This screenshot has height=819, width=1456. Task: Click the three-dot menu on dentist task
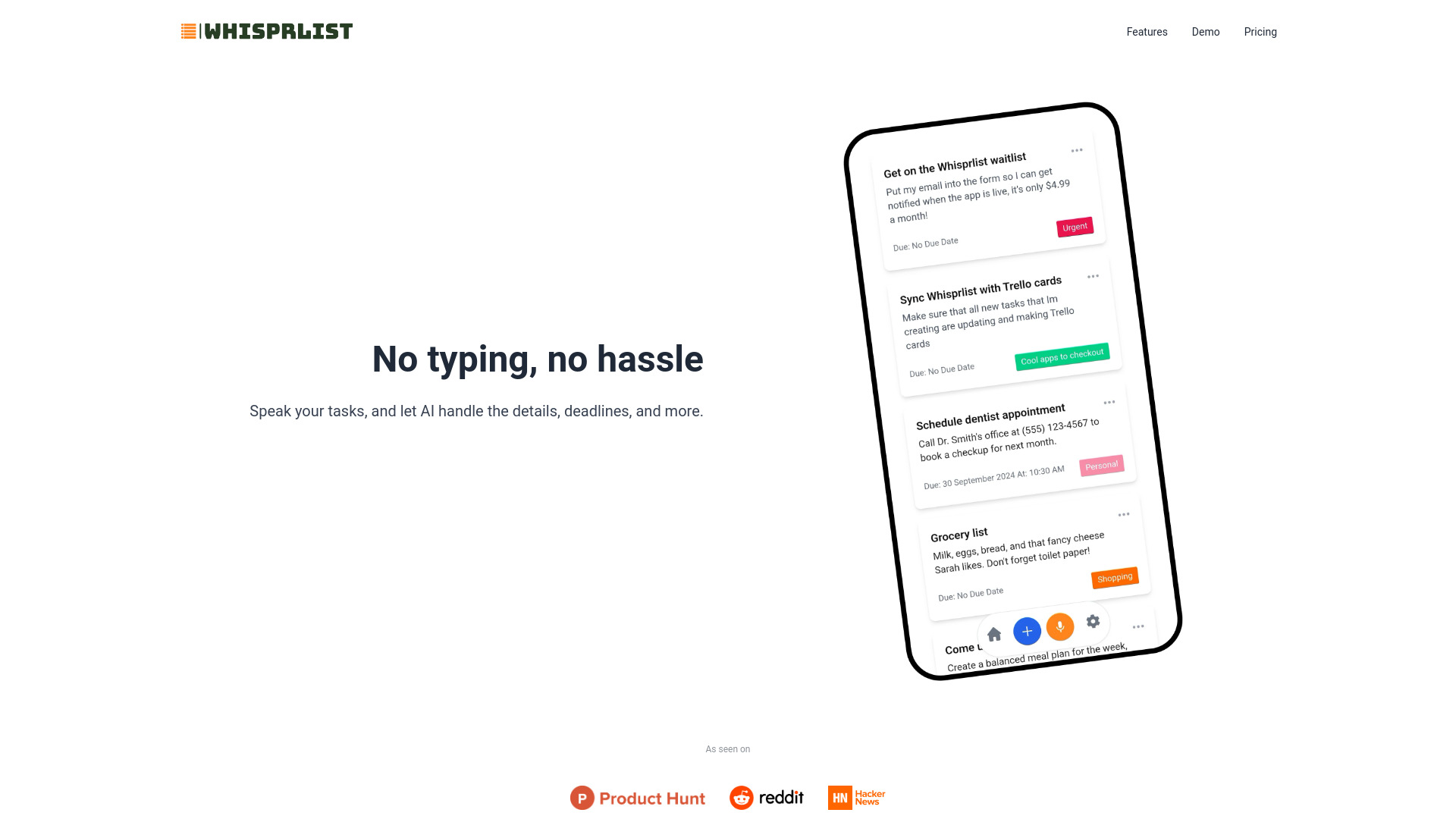(1108, 402)
